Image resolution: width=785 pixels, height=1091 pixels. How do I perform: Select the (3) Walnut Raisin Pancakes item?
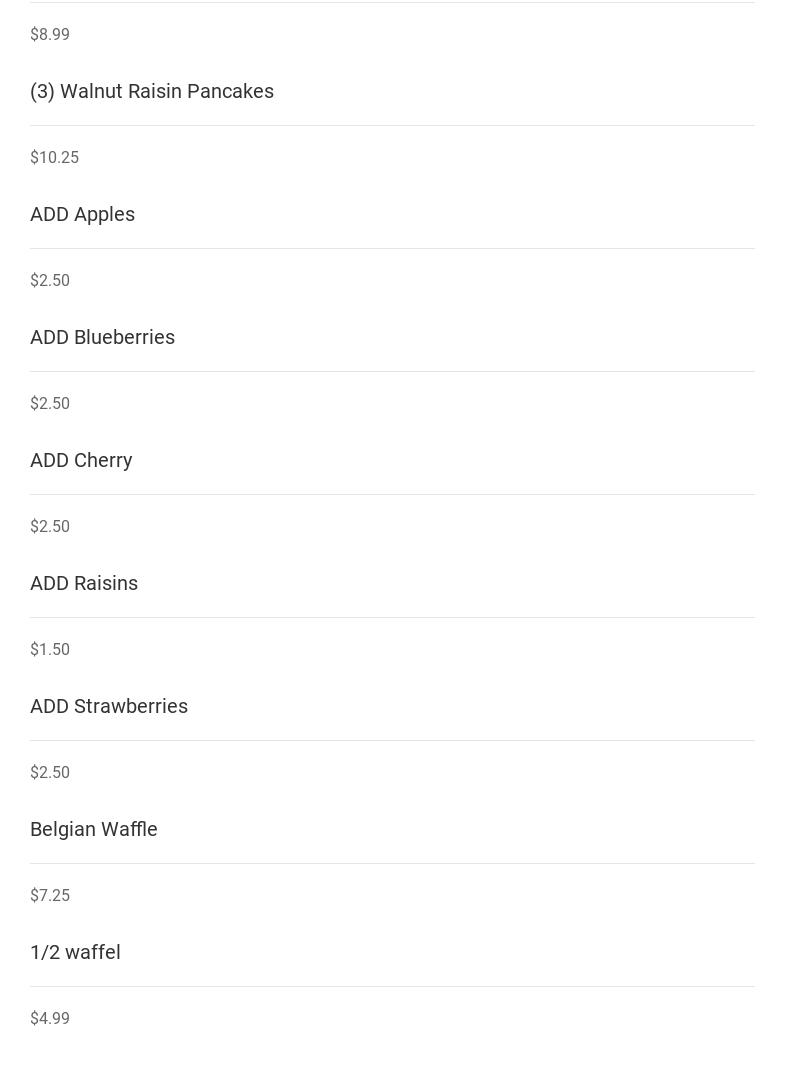pos(152,91)
